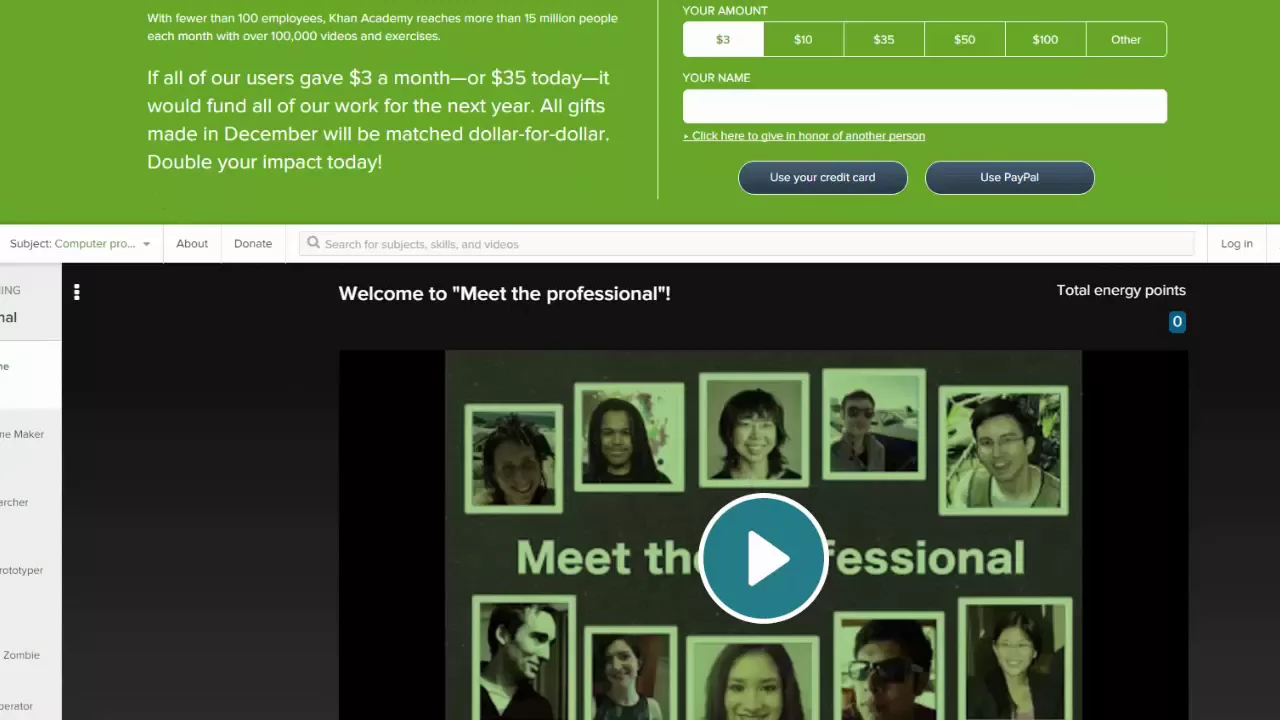The height and width of the screenshot is (720, 1280).
Task: Select the $3 donation amount
Action: [x=723, y=39]
